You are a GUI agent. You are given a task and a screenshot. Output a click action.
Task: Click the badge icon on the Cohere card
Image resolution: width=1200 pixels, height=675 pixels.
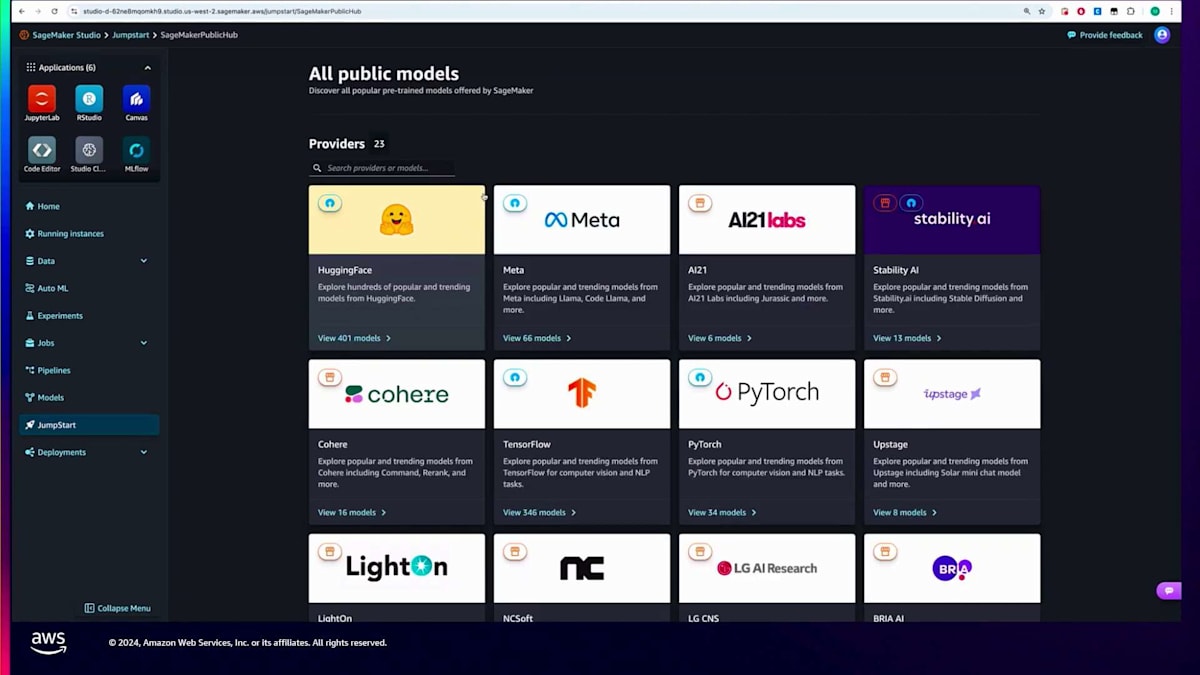tap(330, 377)
